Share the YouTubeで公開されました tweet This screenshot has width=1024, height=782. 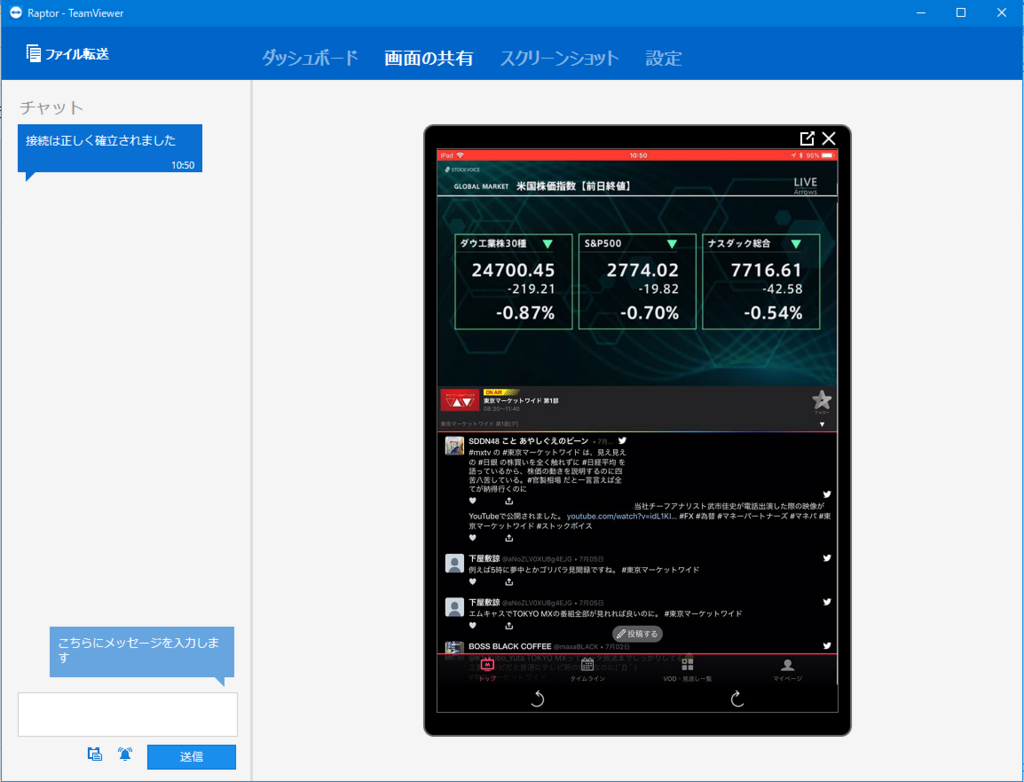tap(509, 538)
